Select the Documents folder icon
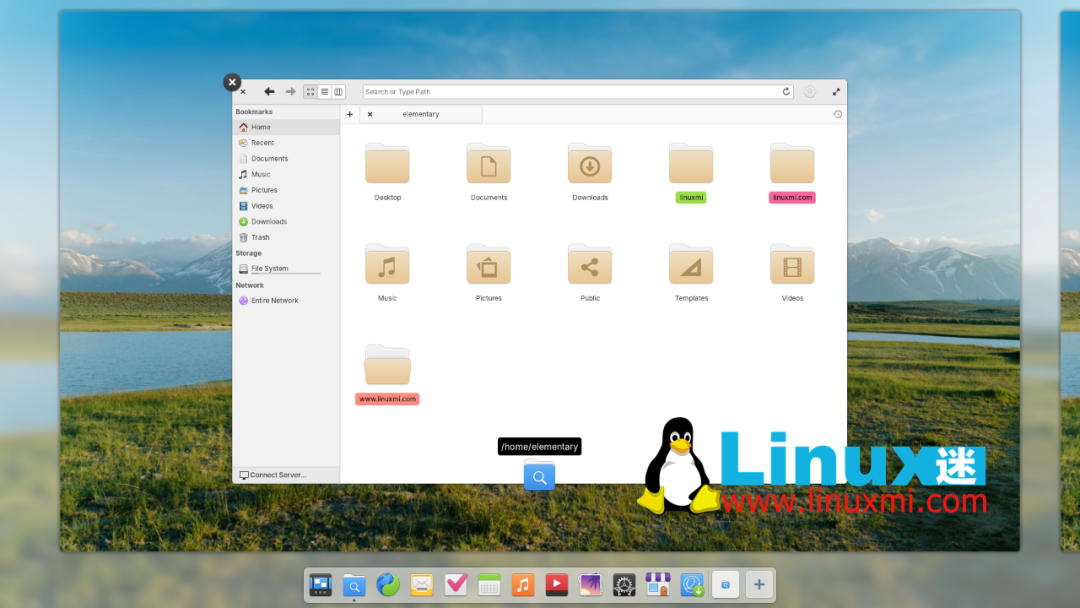The width and height of the screenshot is (1080, 608). tap(488, 164)
